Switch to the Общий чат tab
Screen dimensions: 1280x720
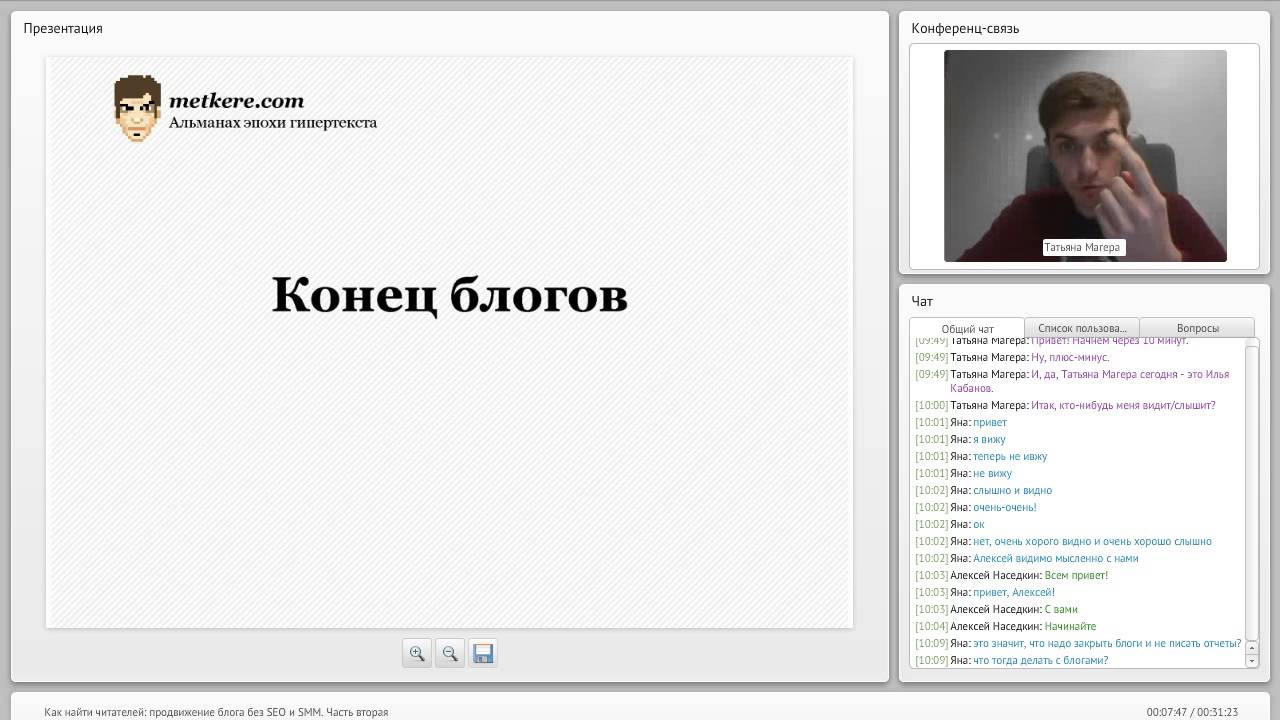coord(967,328)
